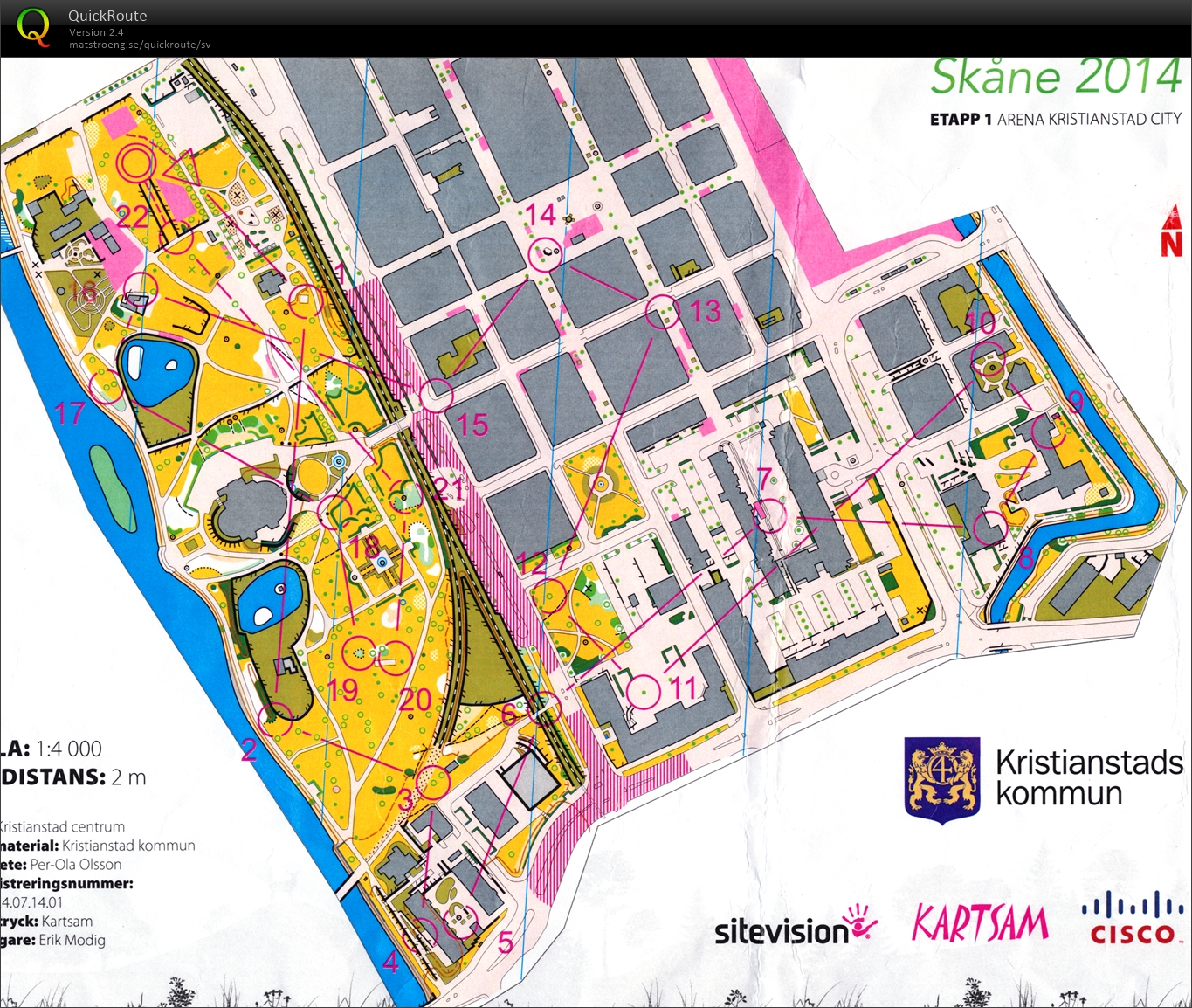Viewport: 1192px width, 1008px height.
Task: Select control number 16 label
Action: (x=84, y=292)
